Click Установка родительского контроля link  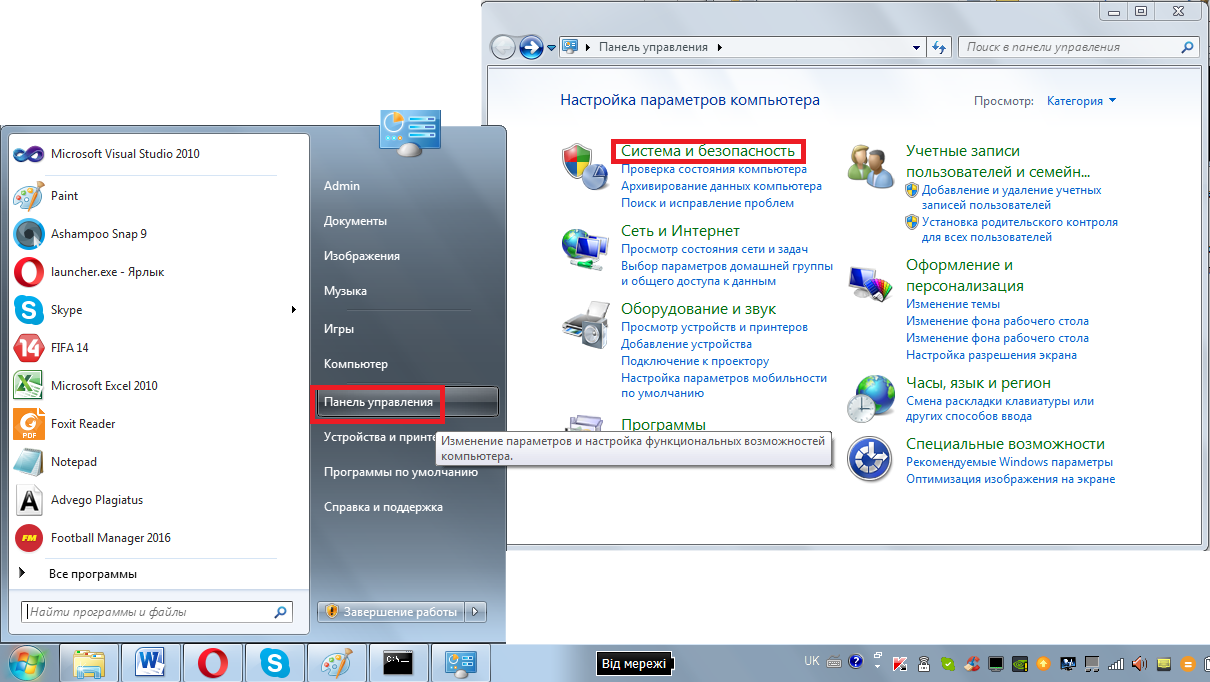1020,230
